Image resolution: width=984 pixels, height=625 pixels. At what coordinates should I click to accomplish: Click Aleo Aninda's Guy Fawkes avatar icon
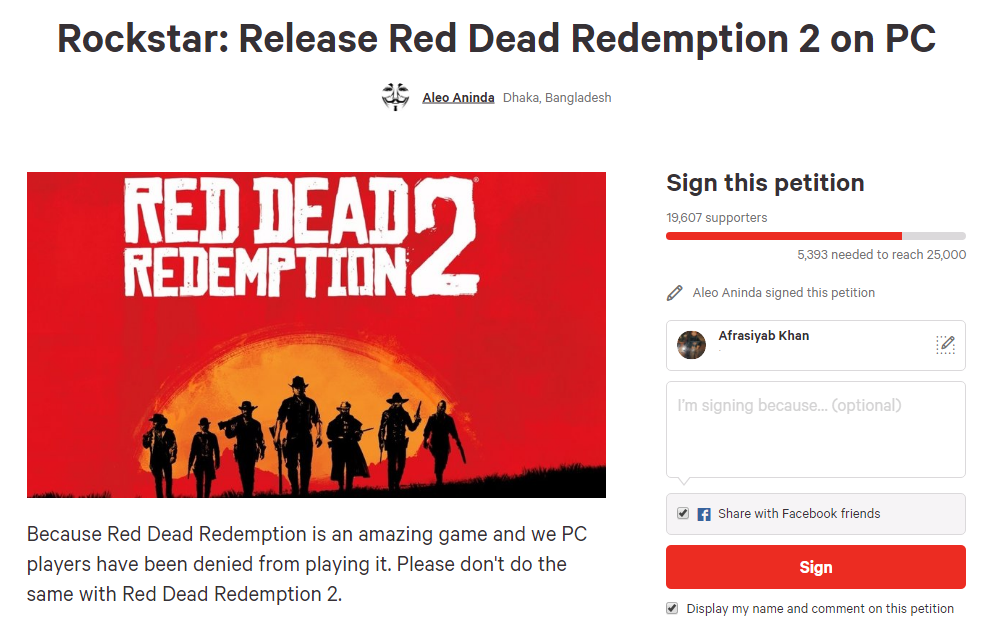[x=395, y=97]
